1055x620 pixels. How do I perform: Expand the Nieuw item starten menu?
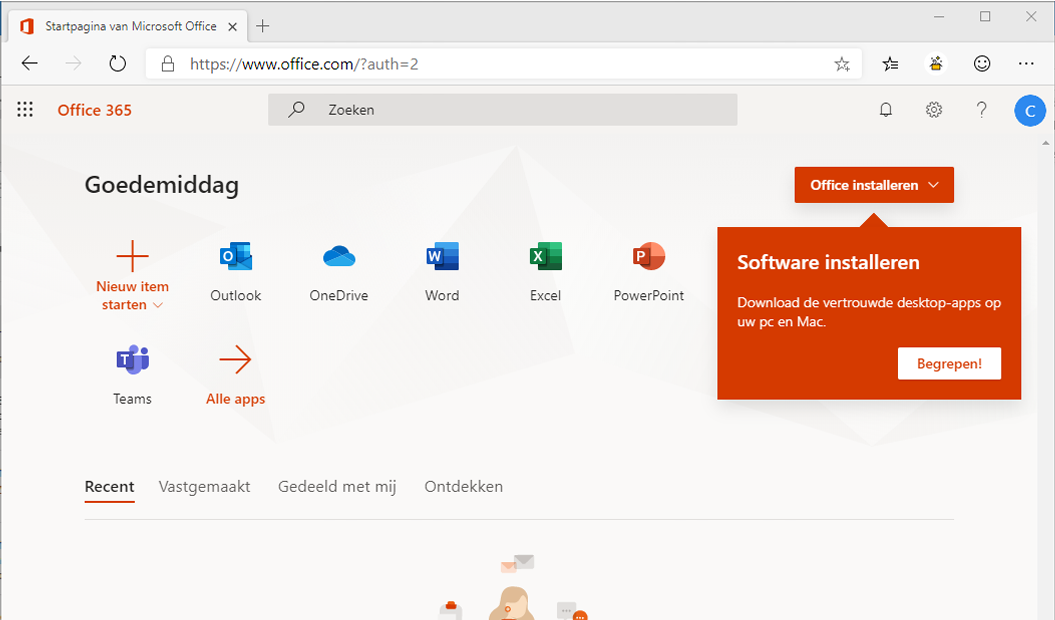point(133,276)
